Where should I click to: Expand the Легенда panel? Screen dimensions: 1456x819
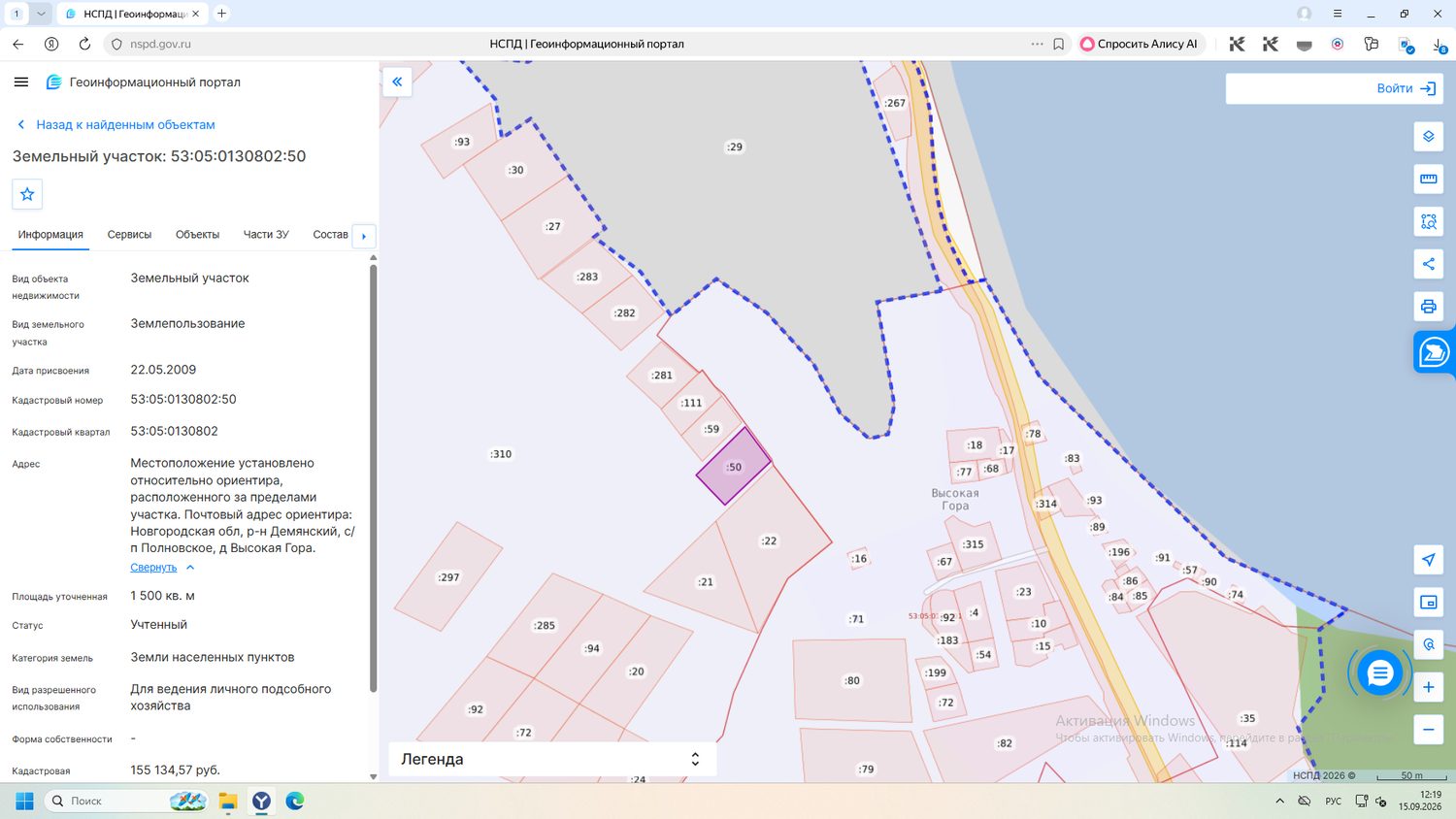coord(552,759)
